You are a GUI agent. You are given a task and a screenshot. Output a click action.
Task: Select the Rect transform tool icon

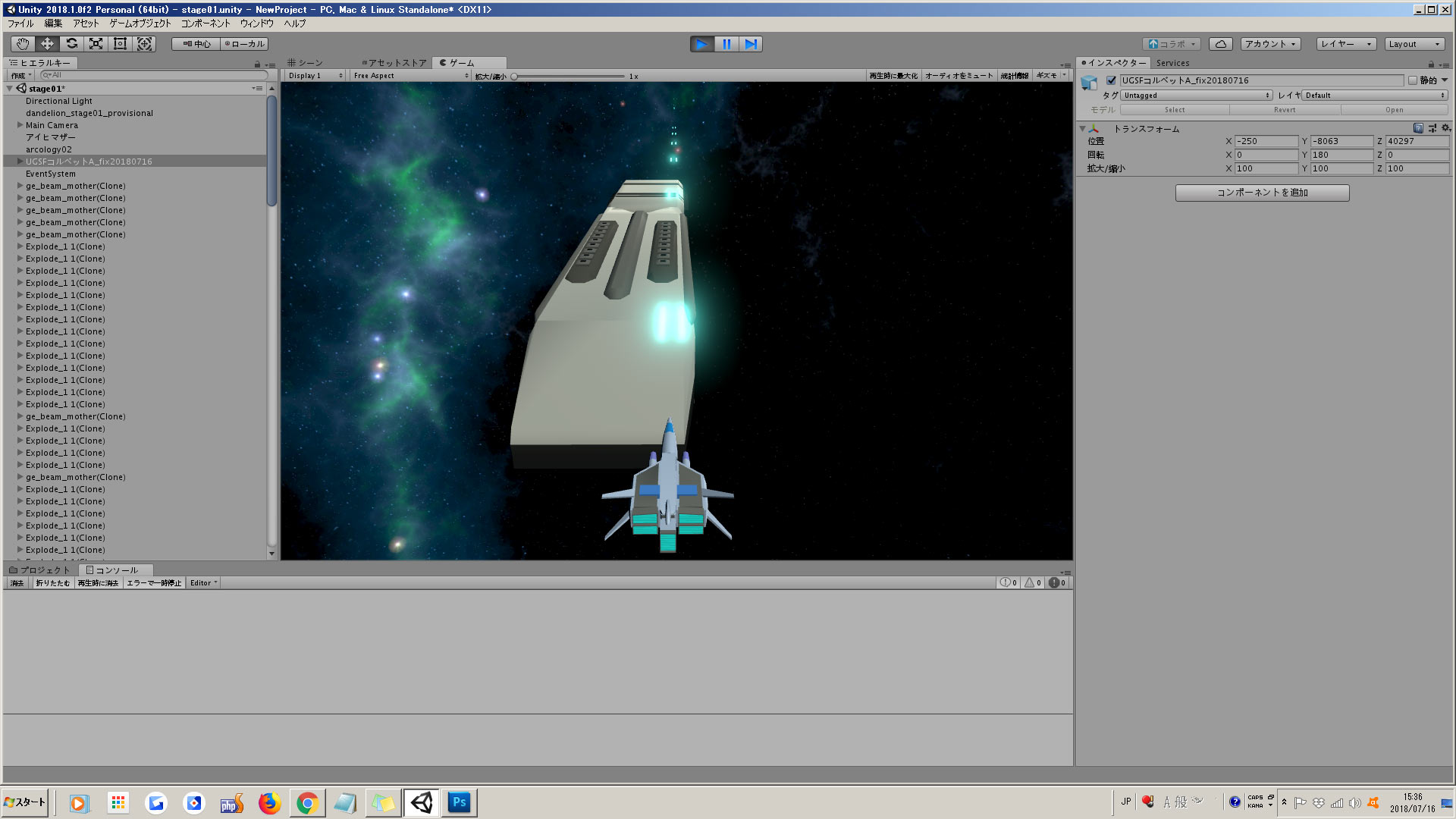(120, 44)
